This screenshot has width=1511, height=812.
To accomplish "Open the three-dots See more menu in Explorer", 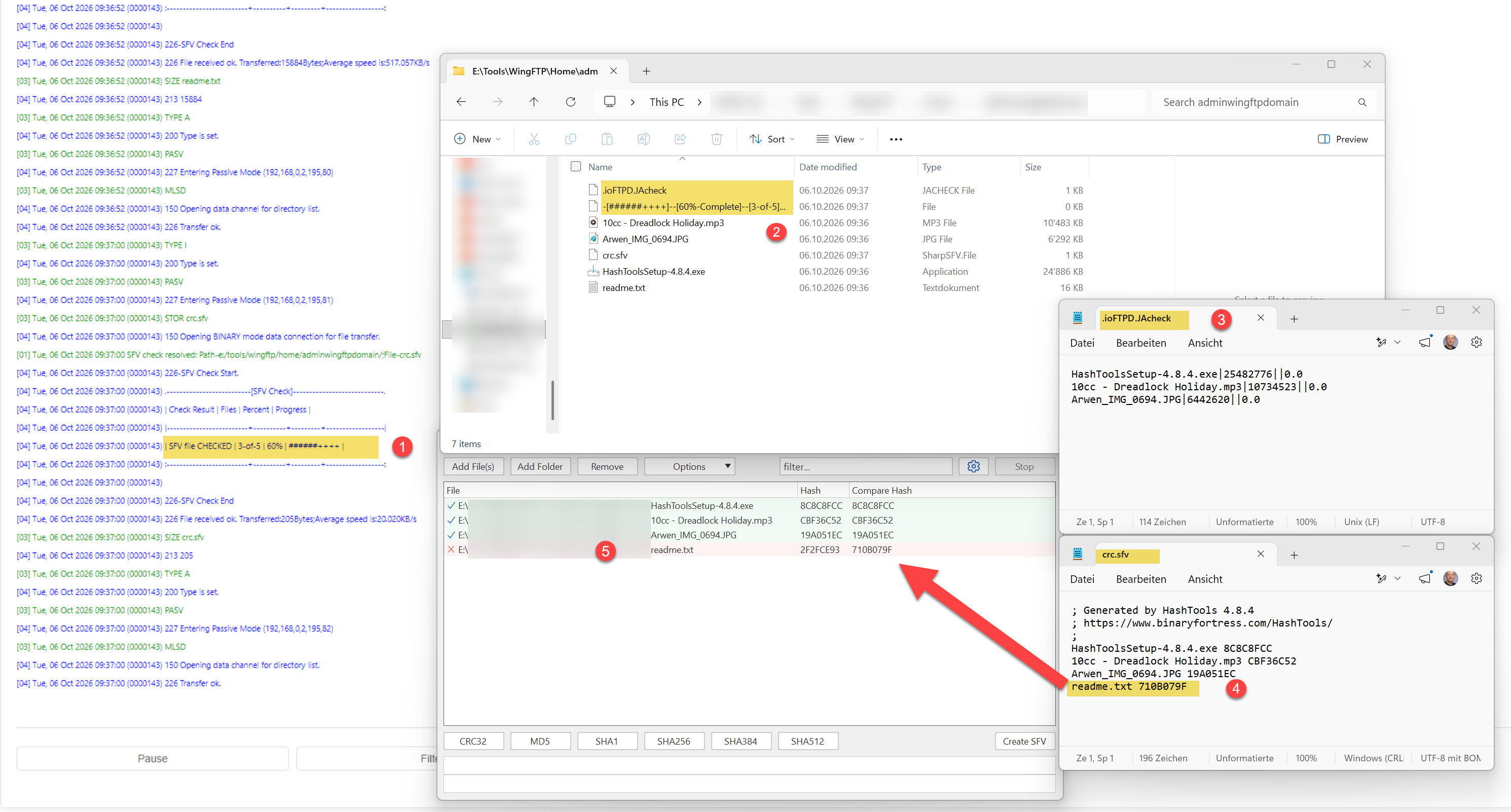I will 896,139.
